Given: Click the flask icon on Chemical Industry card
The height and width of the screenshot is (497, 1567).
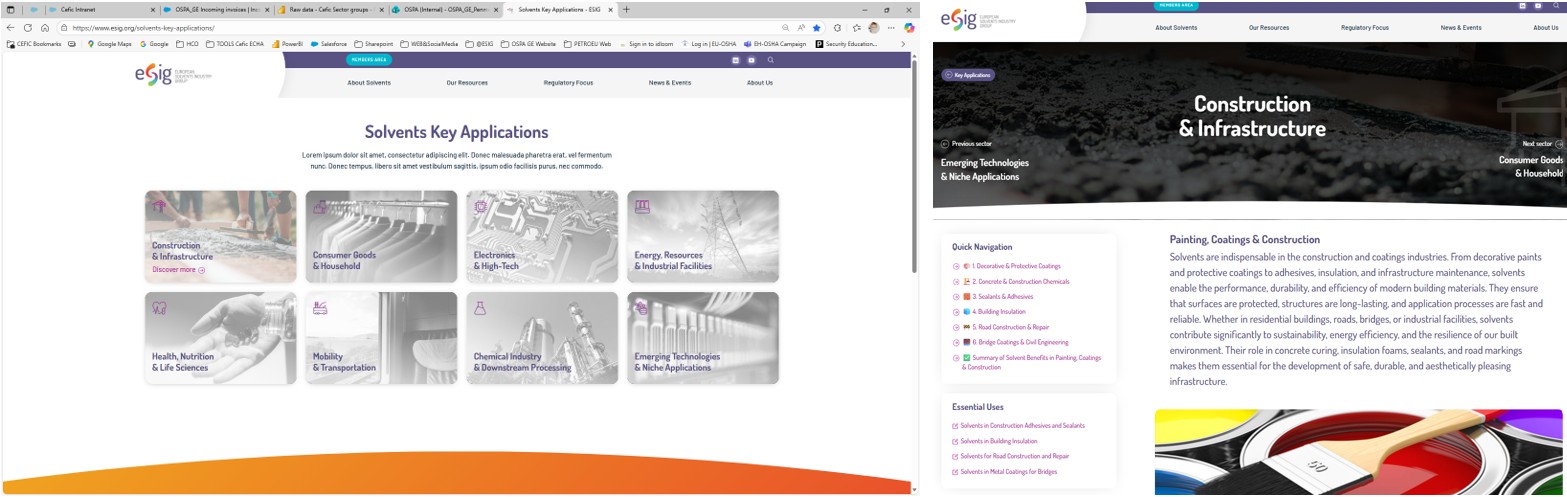Looking at the screenshot, I should (x=480, y=308).
